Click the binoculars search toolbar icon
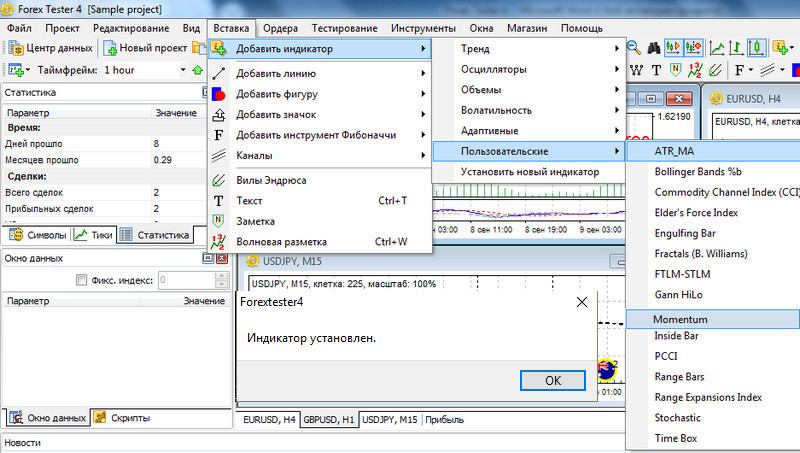 click(654, 48)
